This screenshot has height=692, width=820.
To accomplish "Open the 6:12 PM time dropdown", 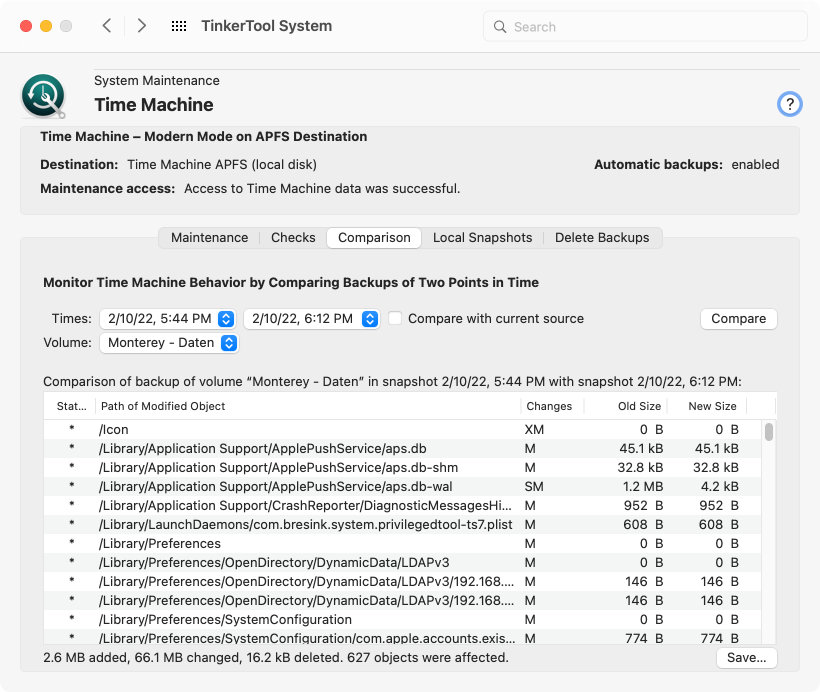I will [x=312, y=319].
